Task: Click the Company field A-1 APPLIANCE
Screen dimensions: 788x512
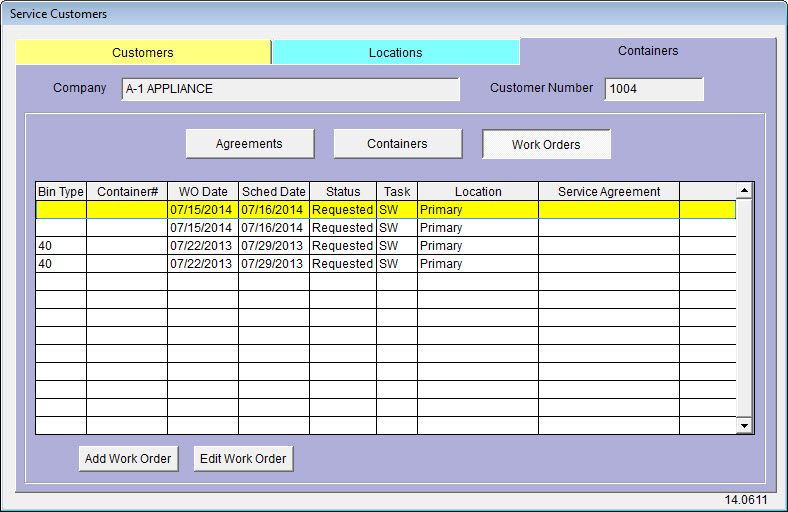Action: 290,89
